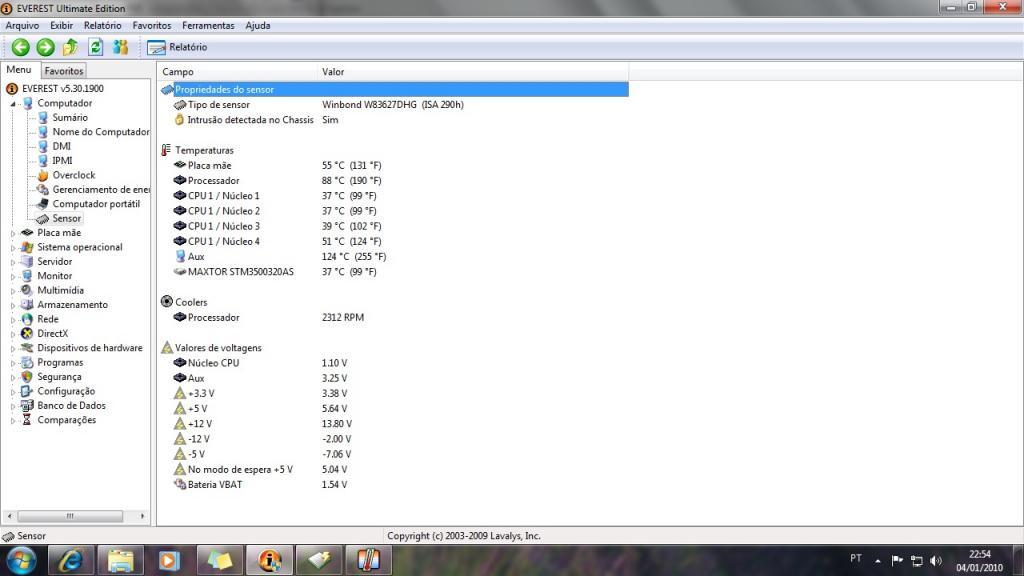Click the Overclock flame icon

pos(43,175)
